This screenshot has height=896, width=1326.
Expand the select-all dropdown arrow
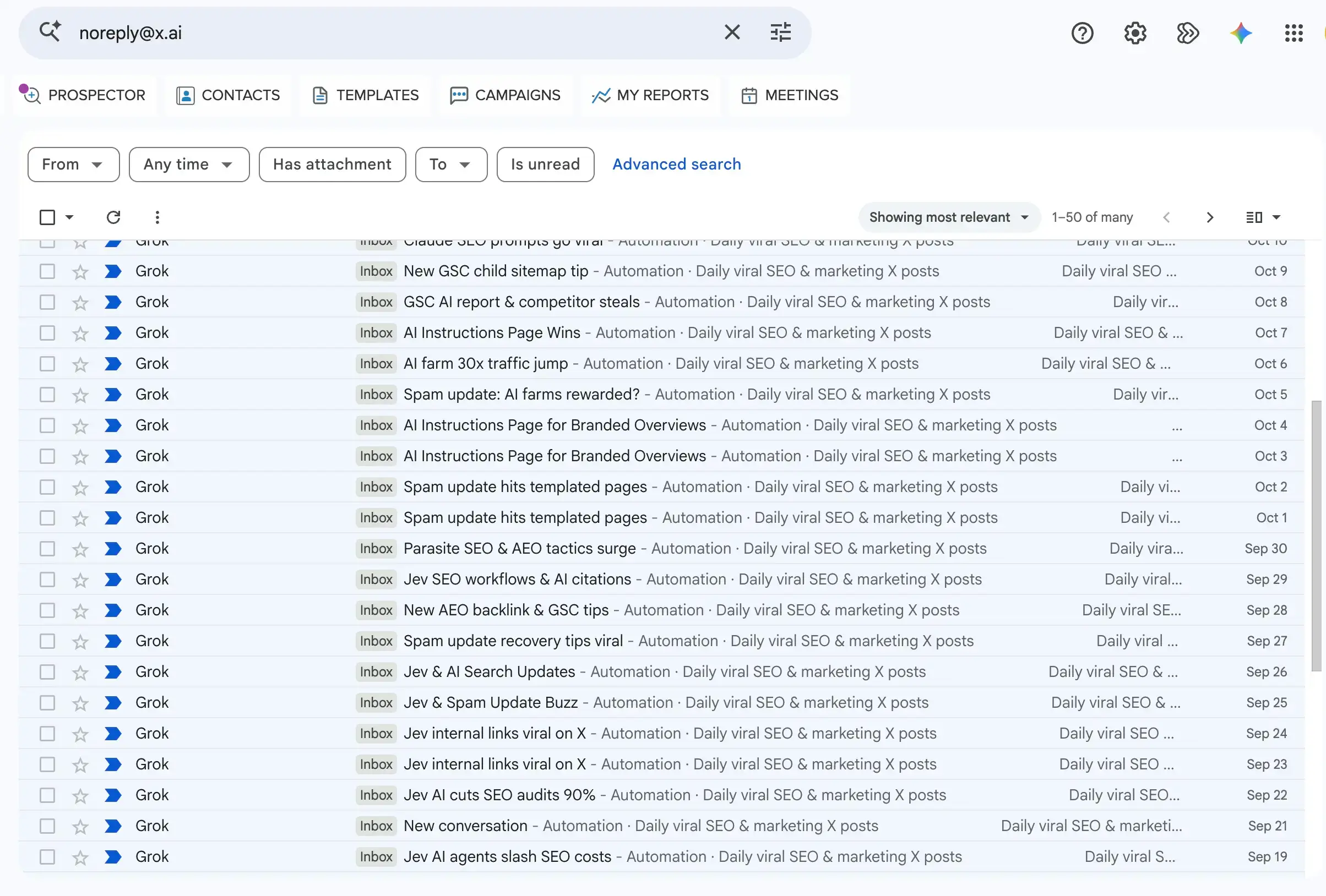[x=69, y=217]
